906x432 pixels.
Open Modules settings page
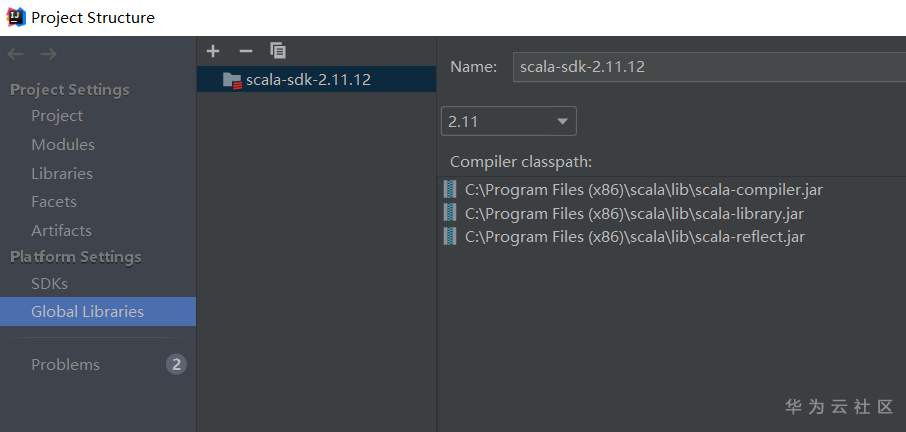pyautogui.click(x=63, y=145)
